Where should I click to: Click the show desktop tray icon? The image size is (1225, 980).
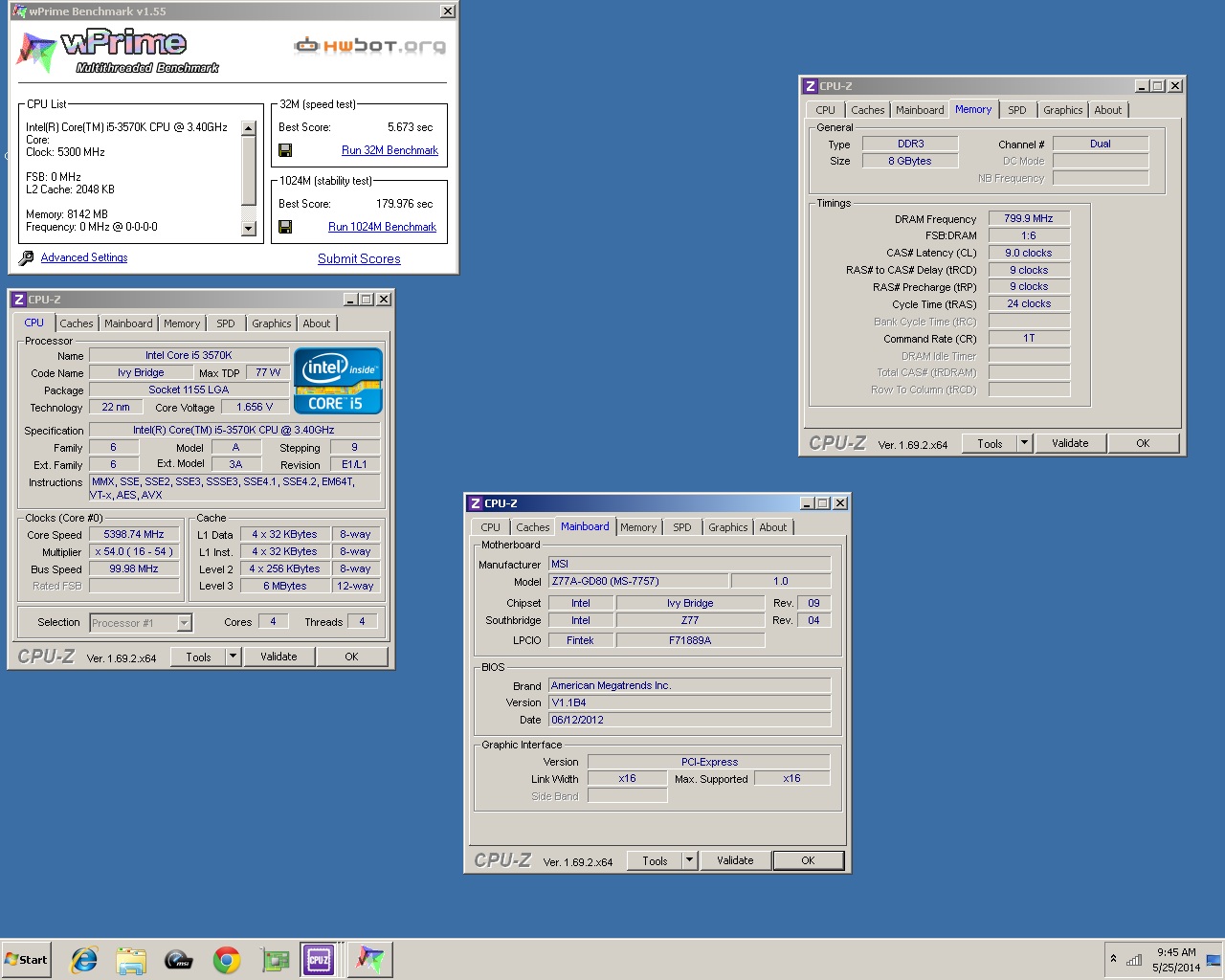(x=1214, y=960)
